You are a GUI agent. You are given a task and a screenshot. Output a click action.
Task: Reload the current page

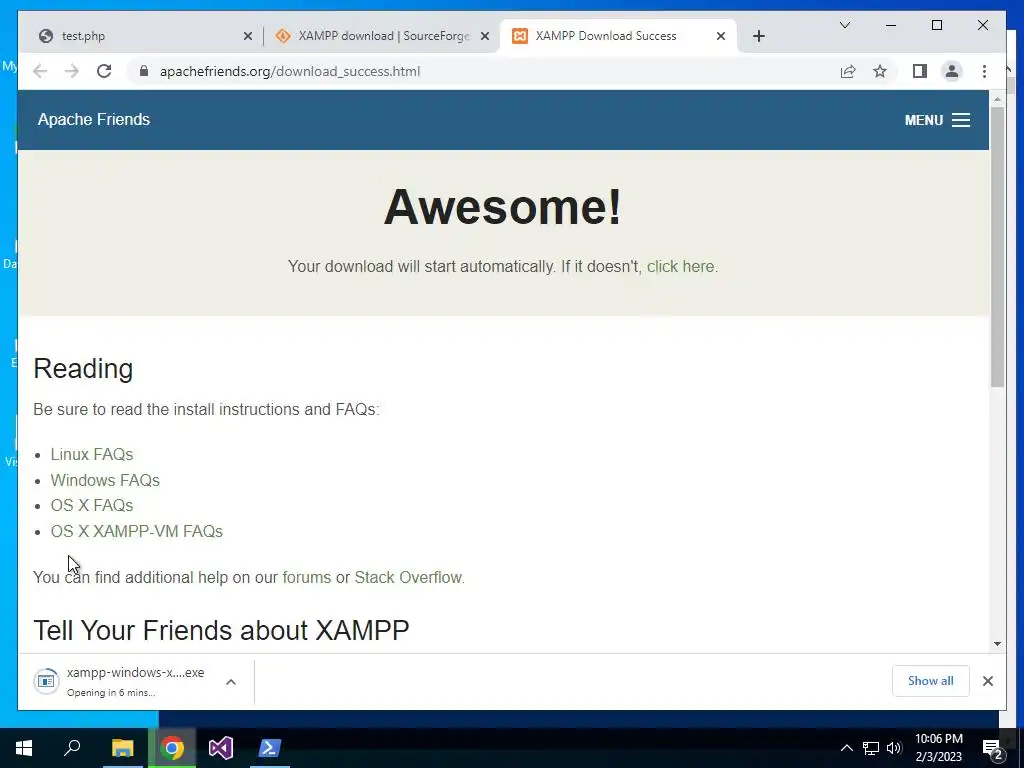tap(104, 71)
